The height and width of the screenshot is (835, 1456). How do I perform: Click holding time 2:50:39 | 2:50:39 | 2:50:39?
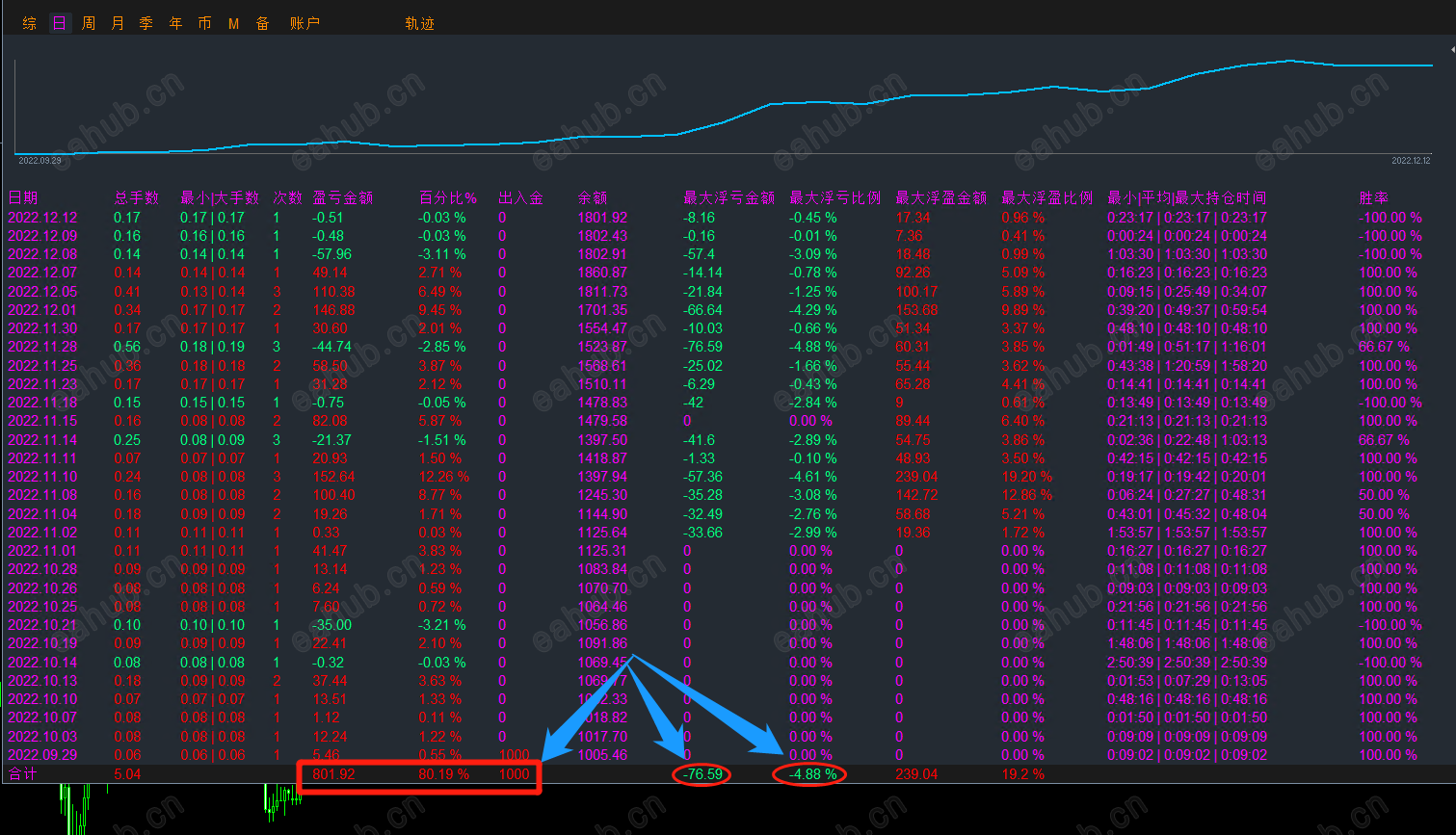pyautogui.click(x=1187, y=663)
